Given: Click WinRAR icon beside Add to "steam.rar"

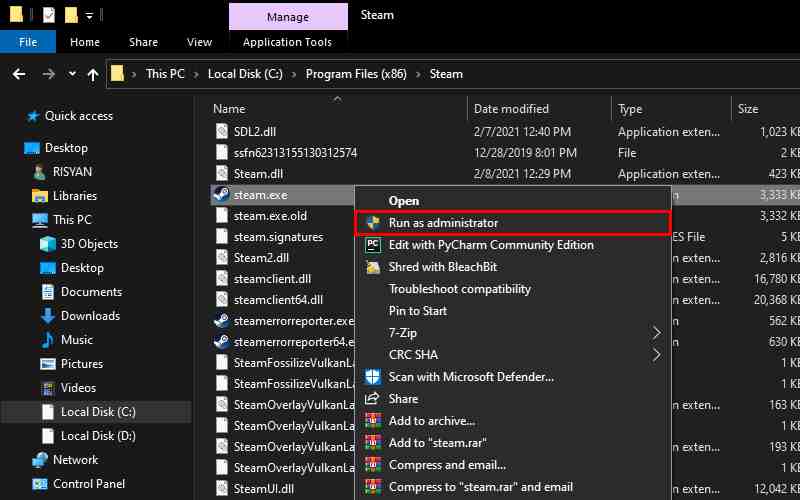Looking at the screenshot, I should point(373,443).
